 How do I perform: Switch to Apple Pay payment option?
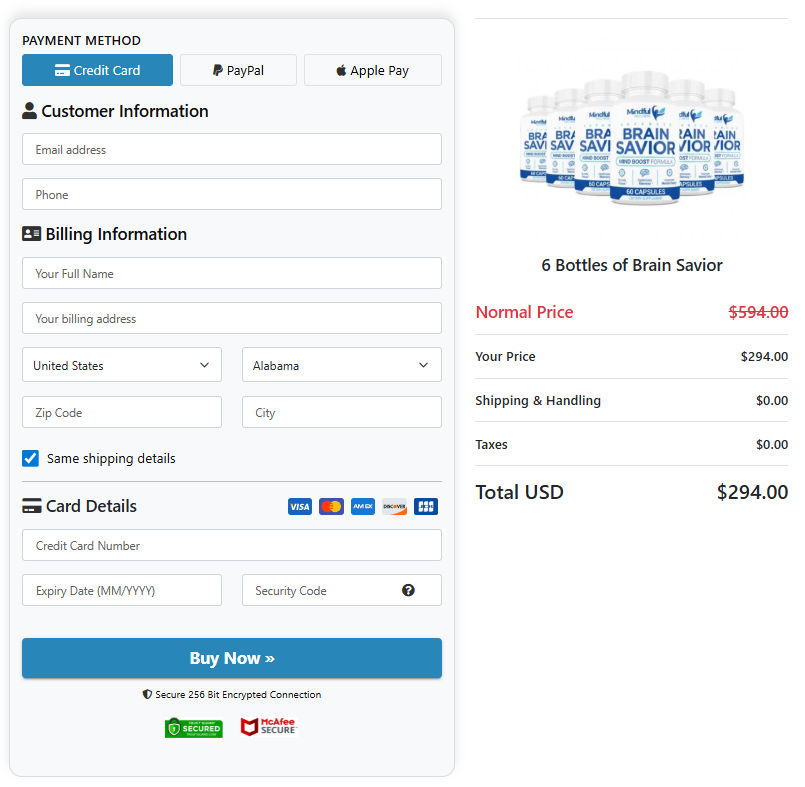tap(373, 70)
